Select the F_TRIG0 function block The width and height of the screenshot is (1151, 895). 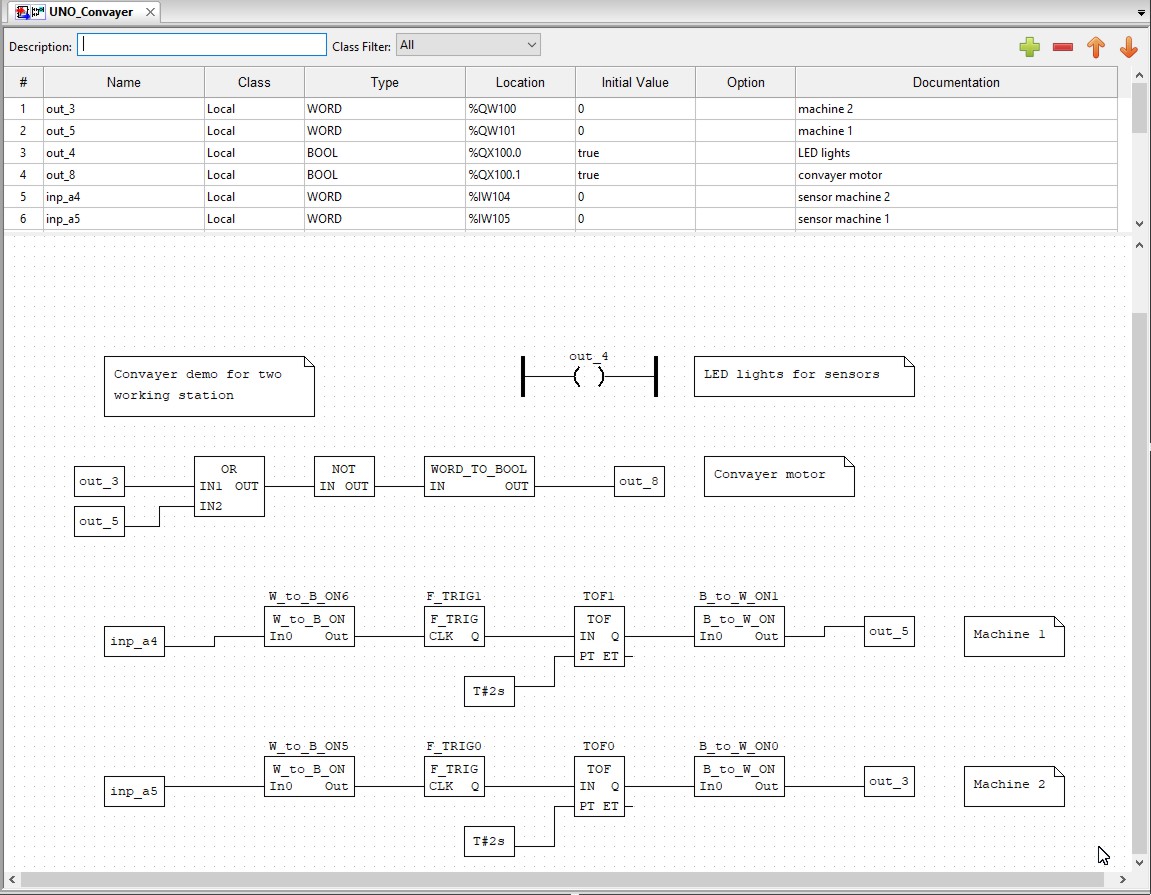coord(454,776)
